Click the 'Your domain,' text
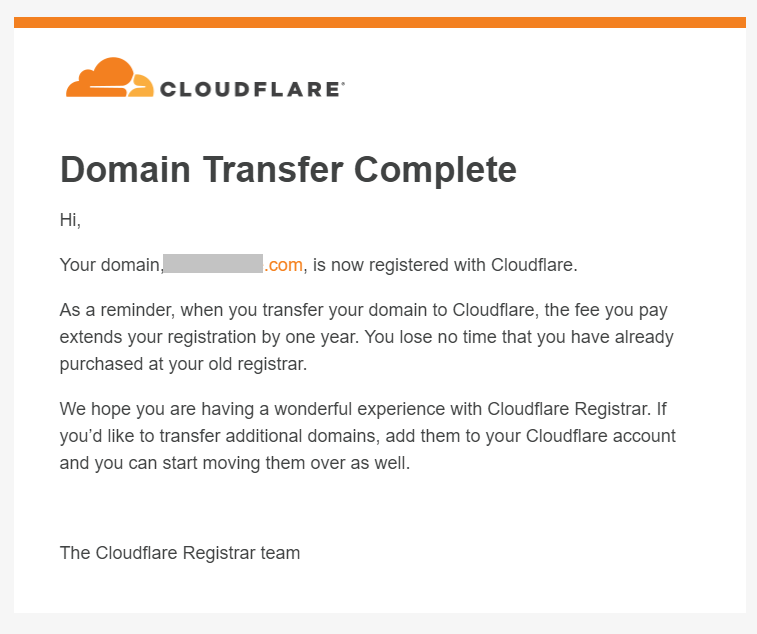 pos(111,265)
